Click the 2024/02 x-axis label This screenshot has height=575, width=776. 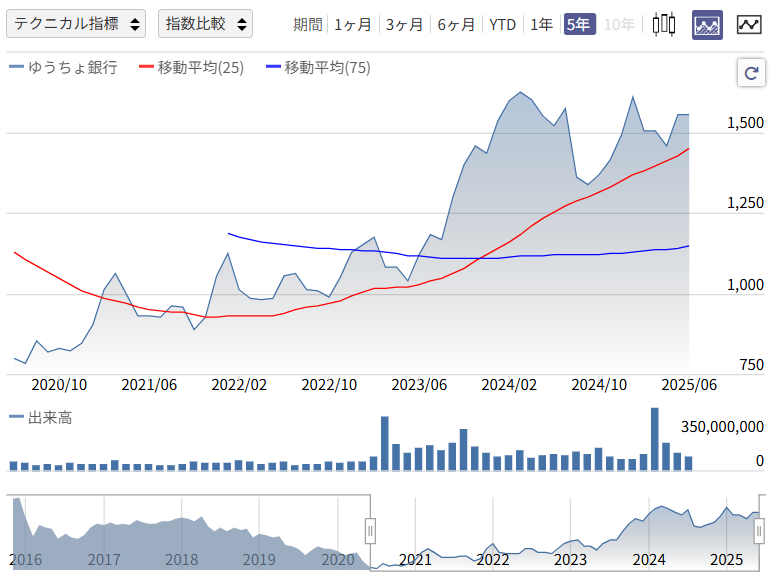point(509,384)
